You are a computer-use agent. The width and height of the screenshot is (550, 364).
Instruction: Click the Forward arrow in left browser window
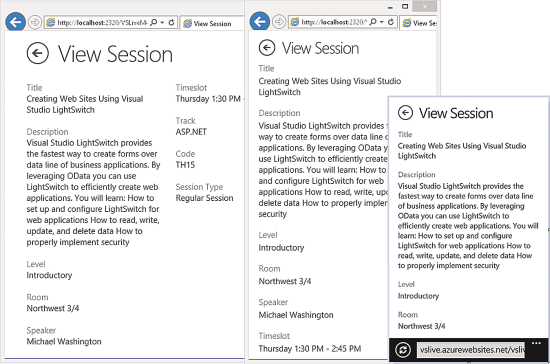point(35,22)
